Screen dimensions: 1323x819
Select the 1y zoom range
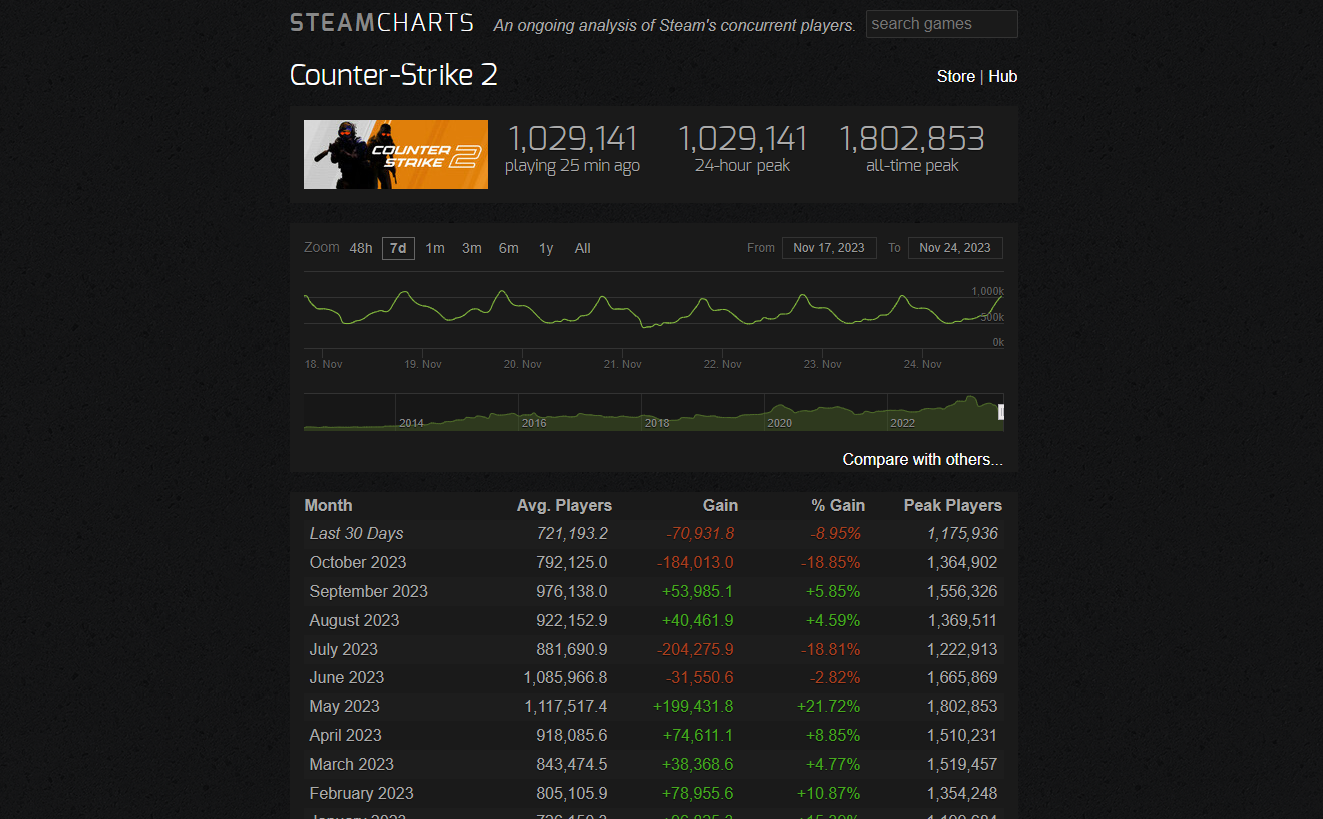[545, 248]
